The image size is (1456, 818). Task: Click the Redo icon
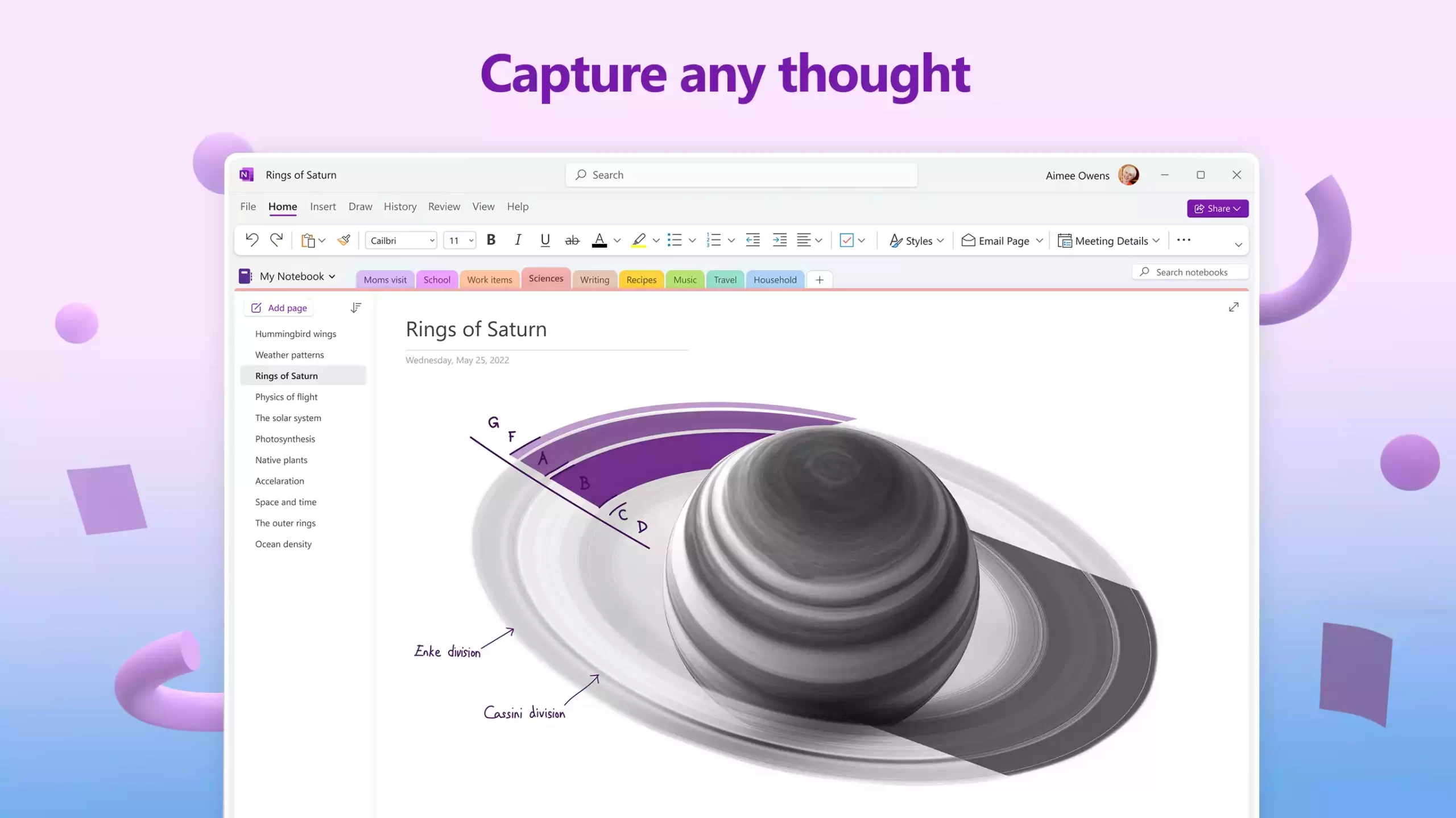pyautogui.click(x=277, y=240)
